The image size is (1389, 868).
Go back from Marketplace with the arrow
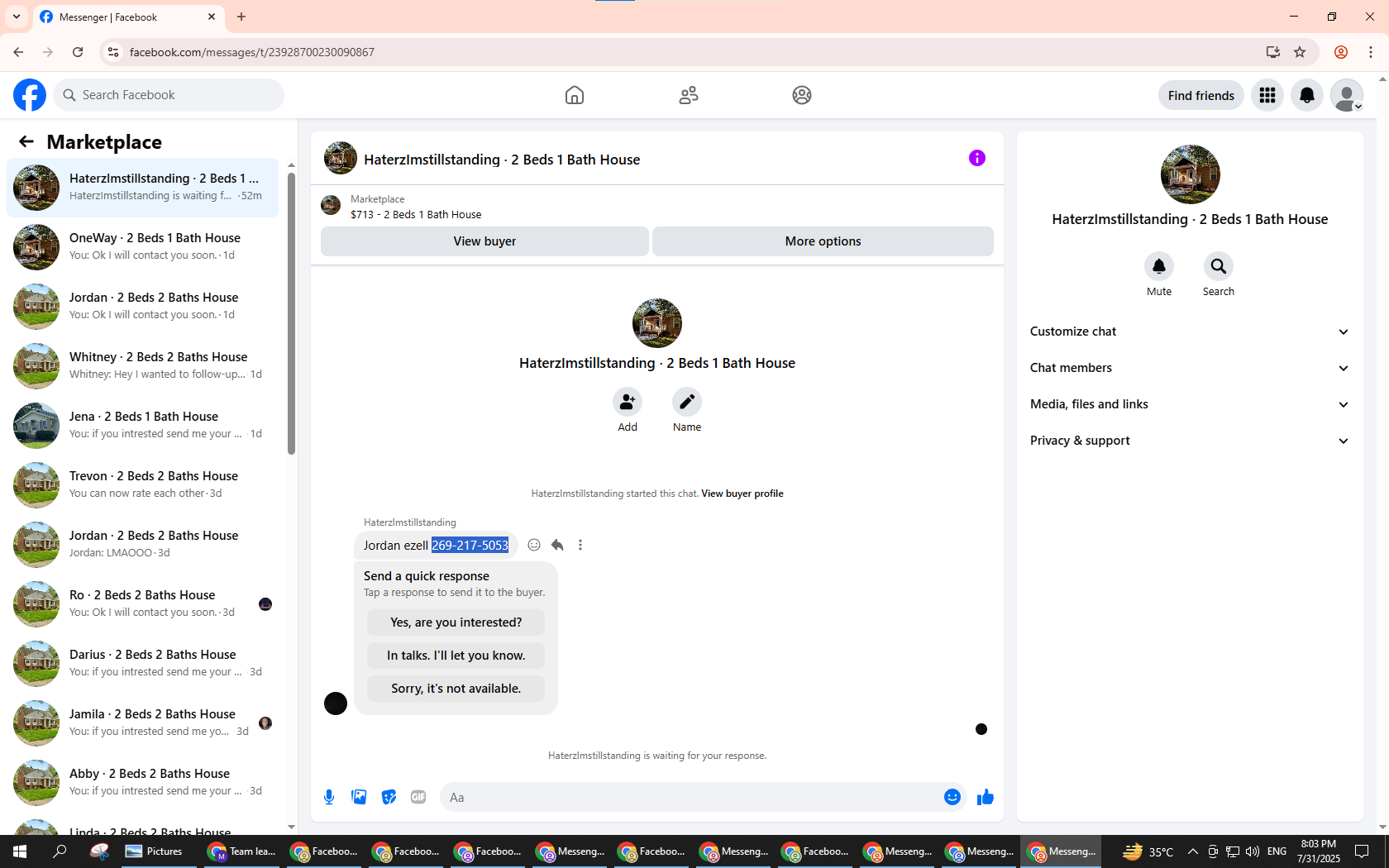[26, 141]
